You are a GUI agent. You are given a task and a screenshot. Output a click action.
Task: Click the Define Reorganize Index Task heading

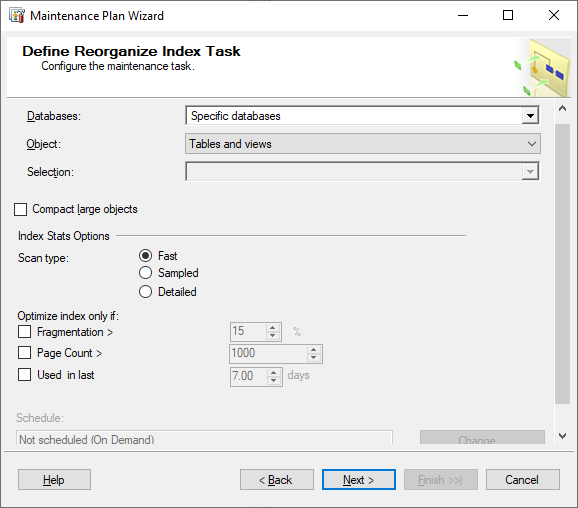pos(131,51)
